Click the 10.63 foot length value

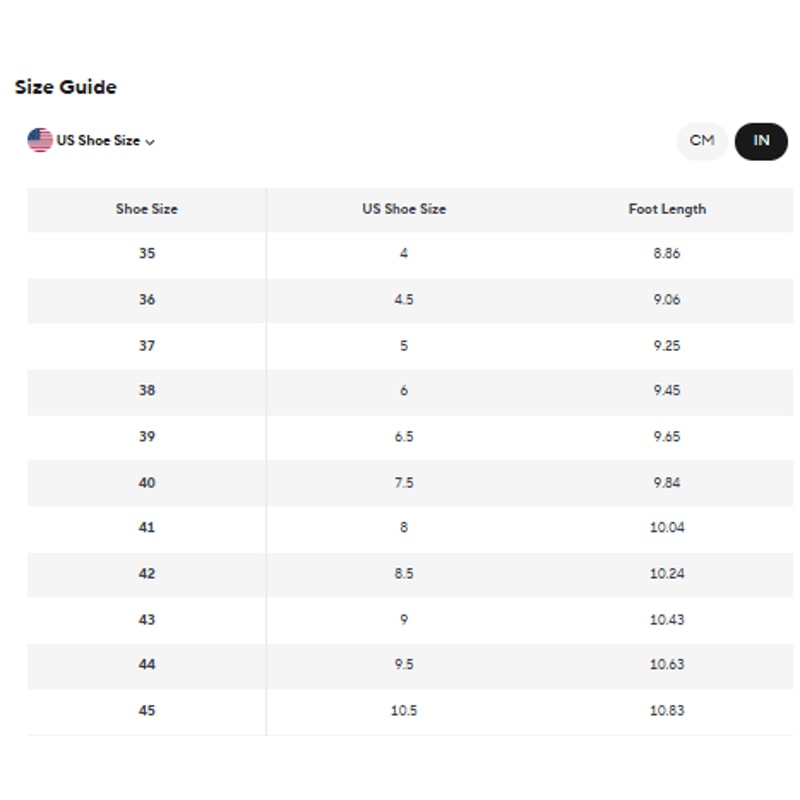[667, 665]
